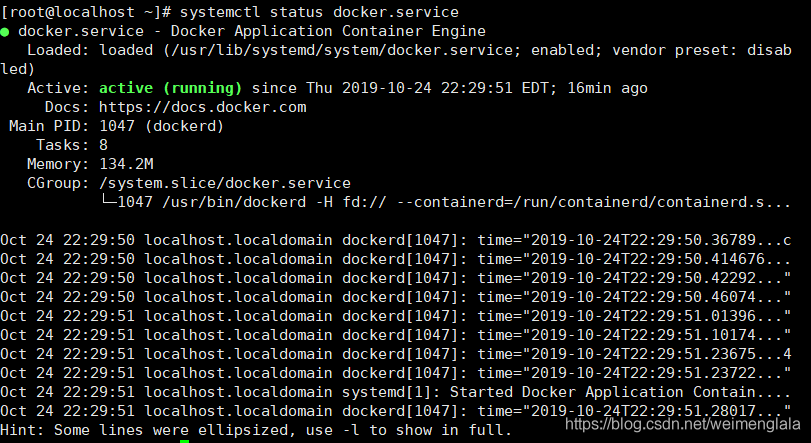Click the green terminal cursor block
The height and width of the screenshot is (443, 811).
pyautogui.click(x=184, y=440)
